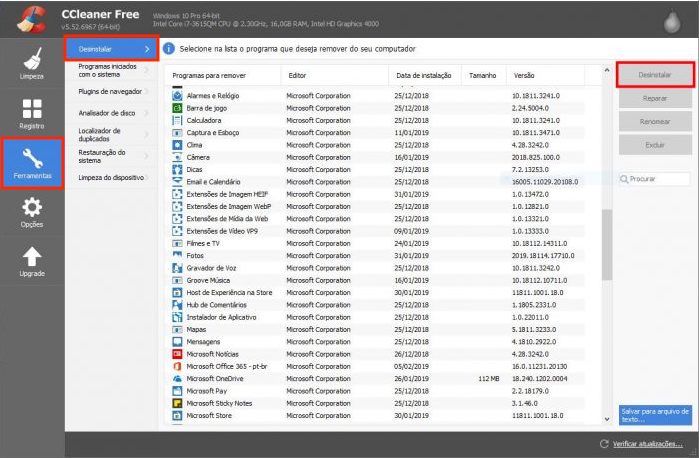Select the Microsoft OneDrive cloud icon
This screenshot has width=699, height=458.
tap(177, 379)
